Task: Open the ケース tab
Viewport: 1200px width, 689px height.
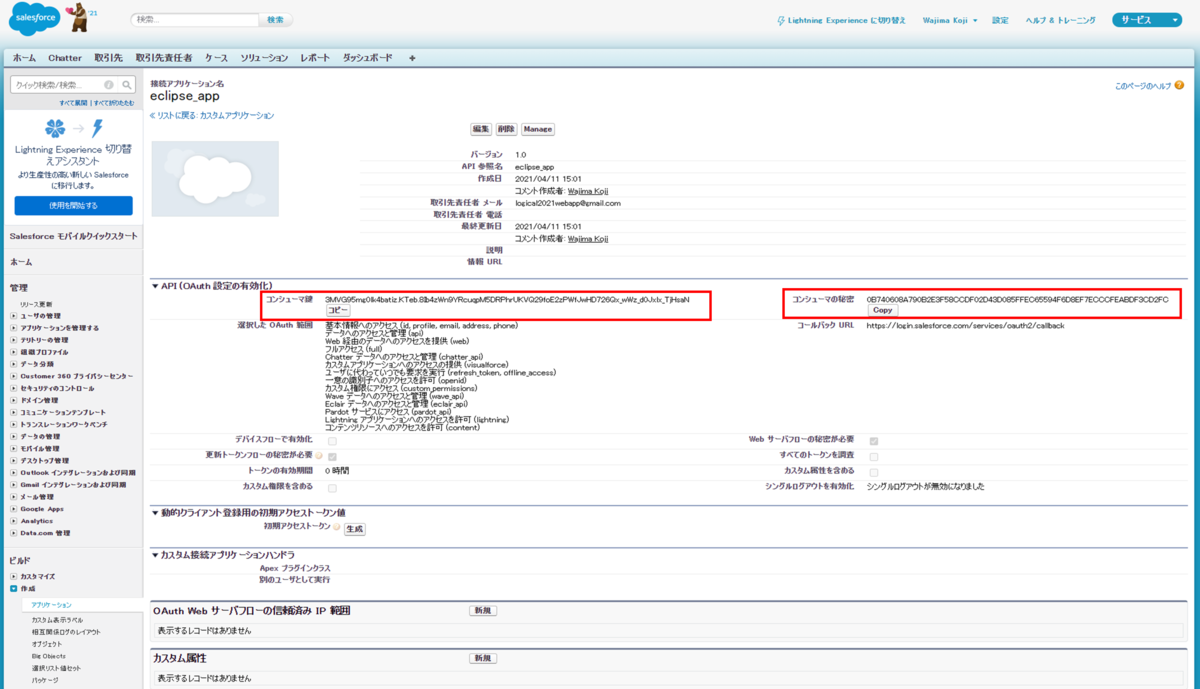Action: tap(216, 58)
